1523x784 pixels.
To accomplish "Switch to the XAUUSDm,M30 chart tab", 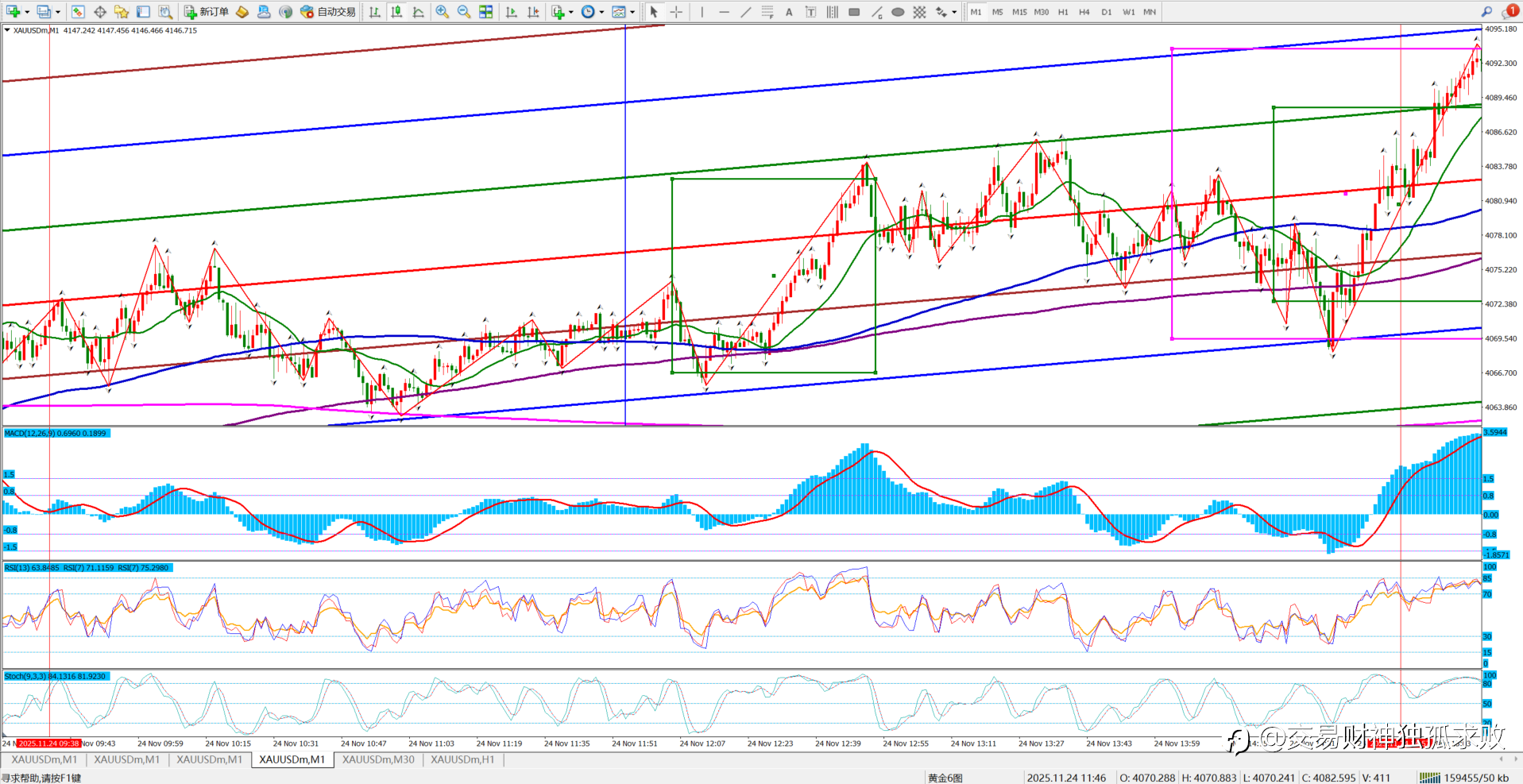I will pyautogui.click(x=378, y=759).
